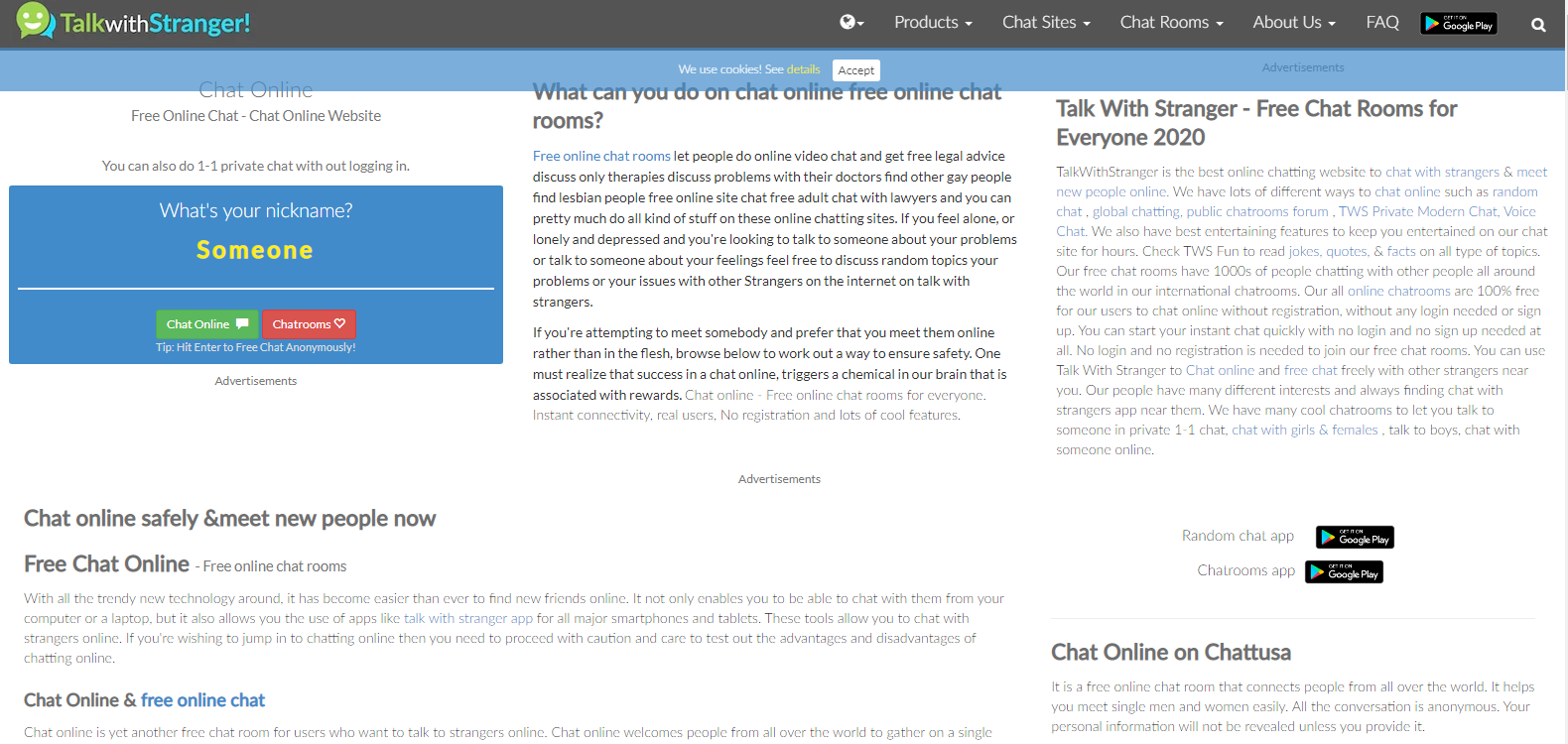The image size is (1568, 744).
Task: View cookie details link
Action: 803,69
